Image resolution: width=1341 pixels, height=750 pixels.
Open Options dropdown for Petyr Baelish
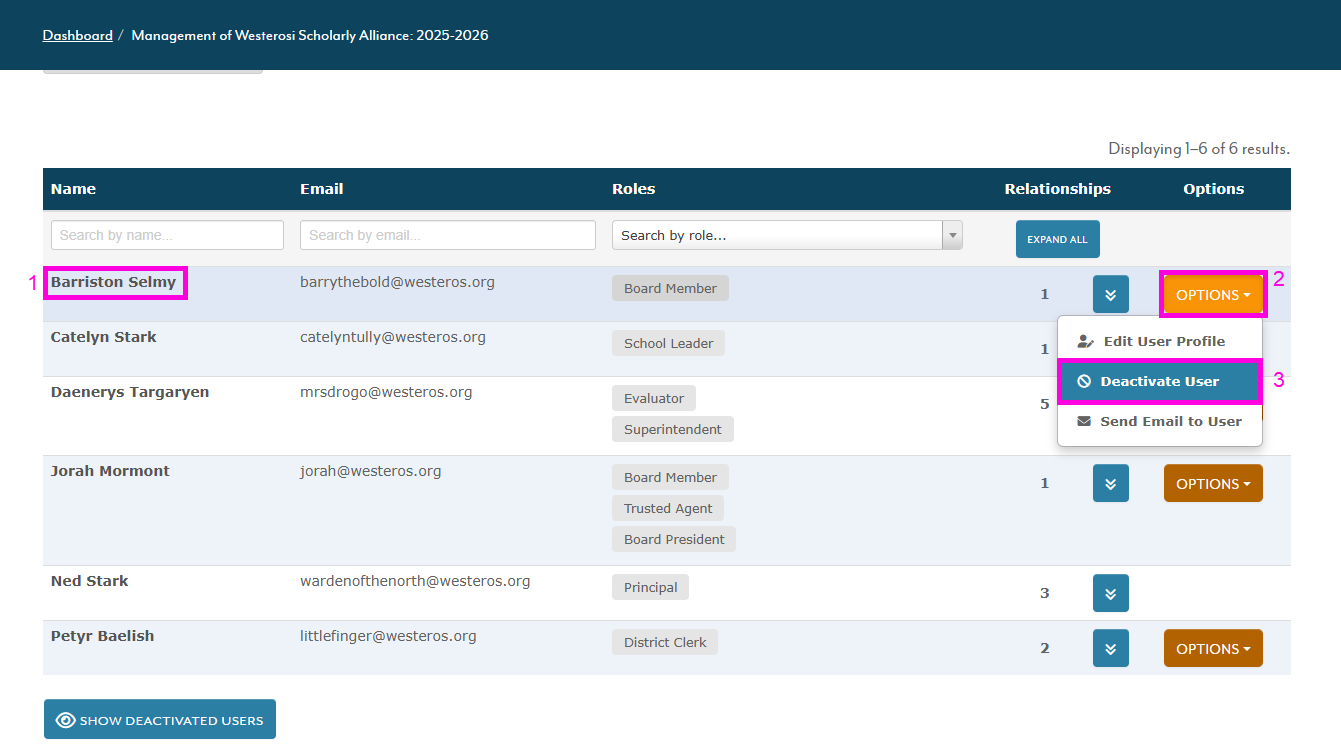pyautogui.click(x=1213, y=648)
